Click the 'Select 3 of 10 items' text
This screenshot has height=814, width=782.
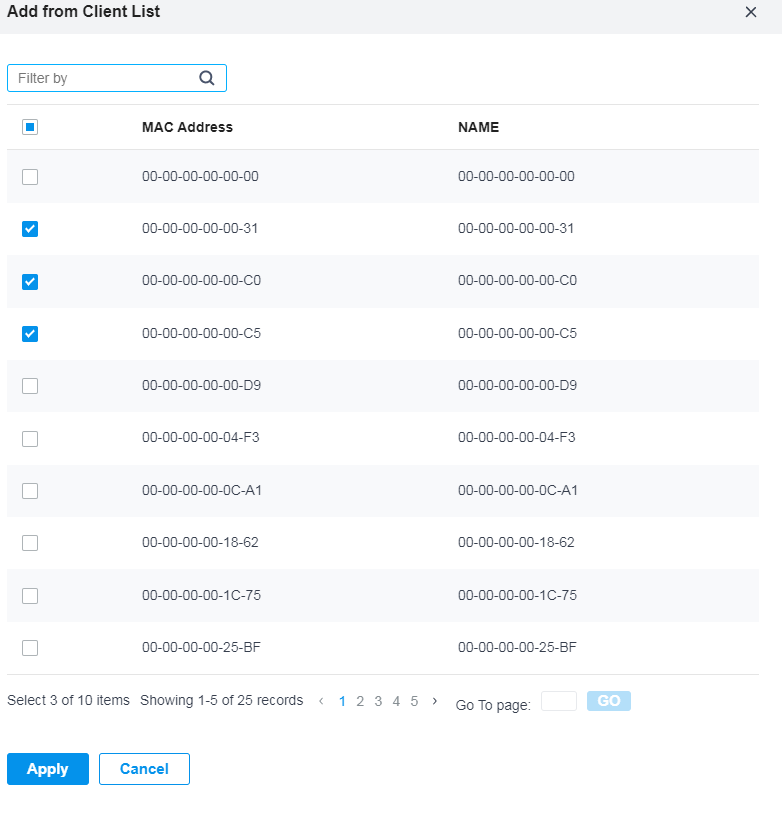point(68,700)
